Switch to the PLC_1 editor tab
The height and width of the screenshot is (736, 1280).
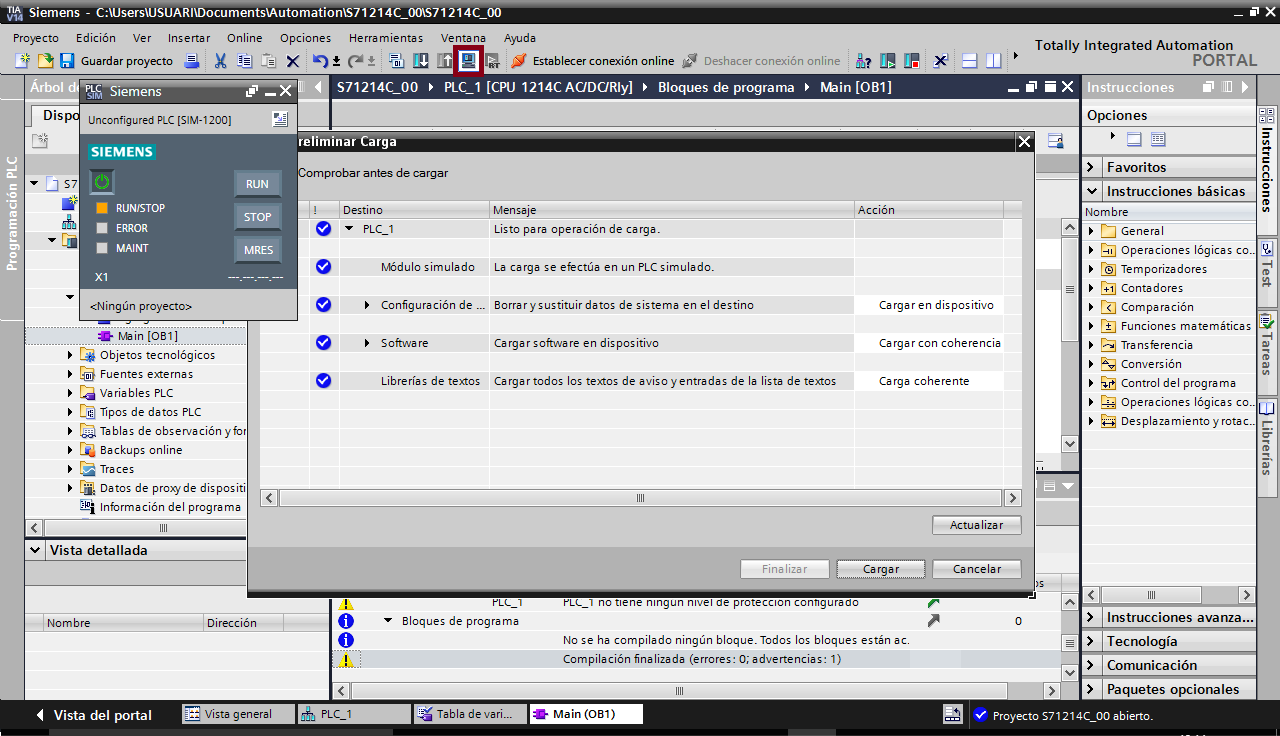tap(354, 714)
